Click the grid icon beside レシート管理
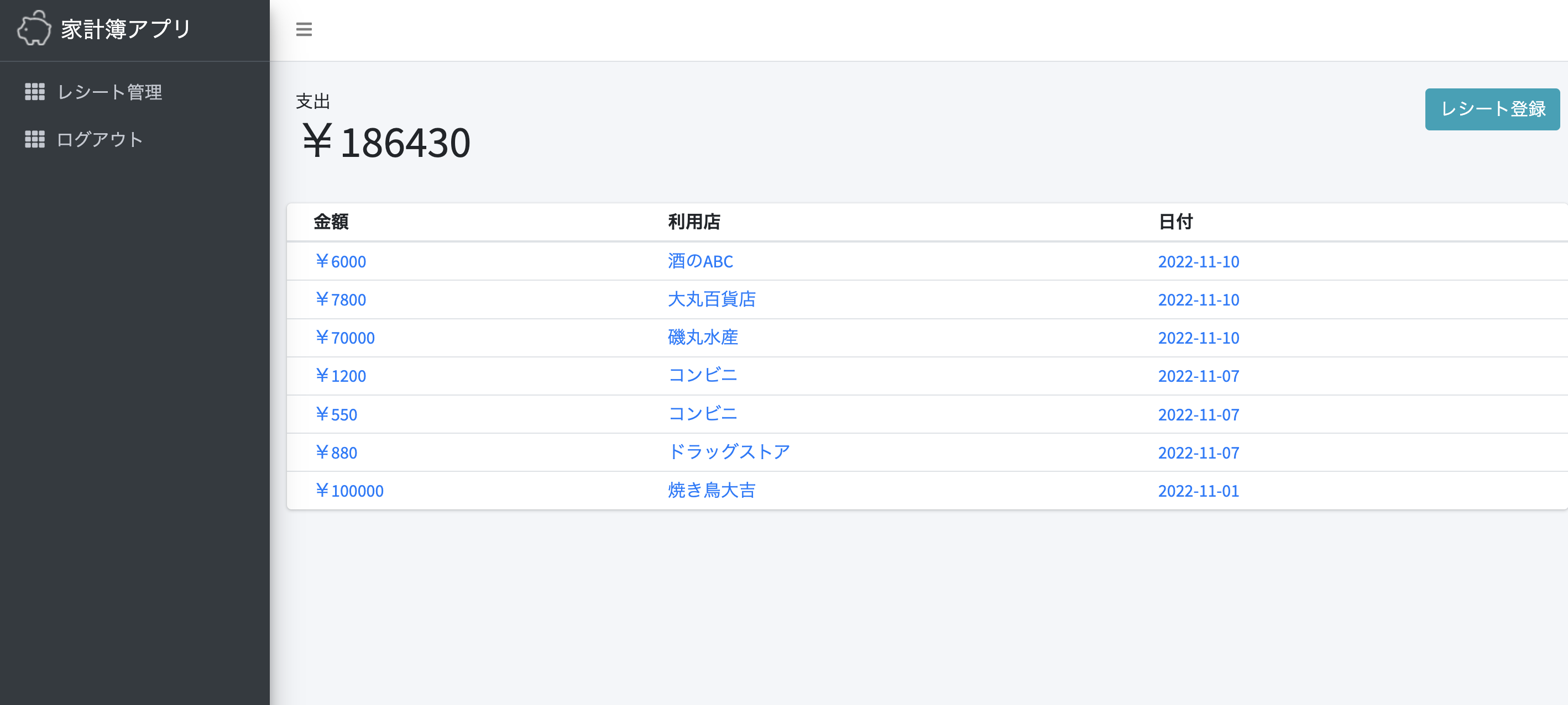 pos(35,92)
